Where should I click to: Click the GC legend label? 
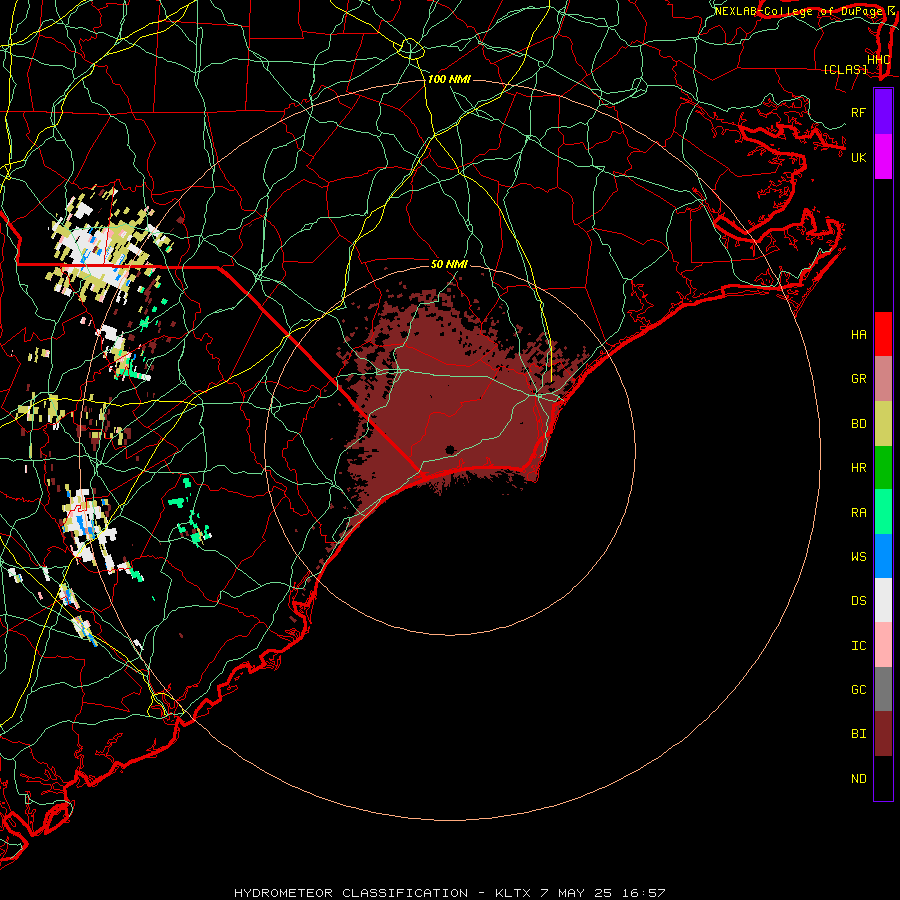[858, 690]
